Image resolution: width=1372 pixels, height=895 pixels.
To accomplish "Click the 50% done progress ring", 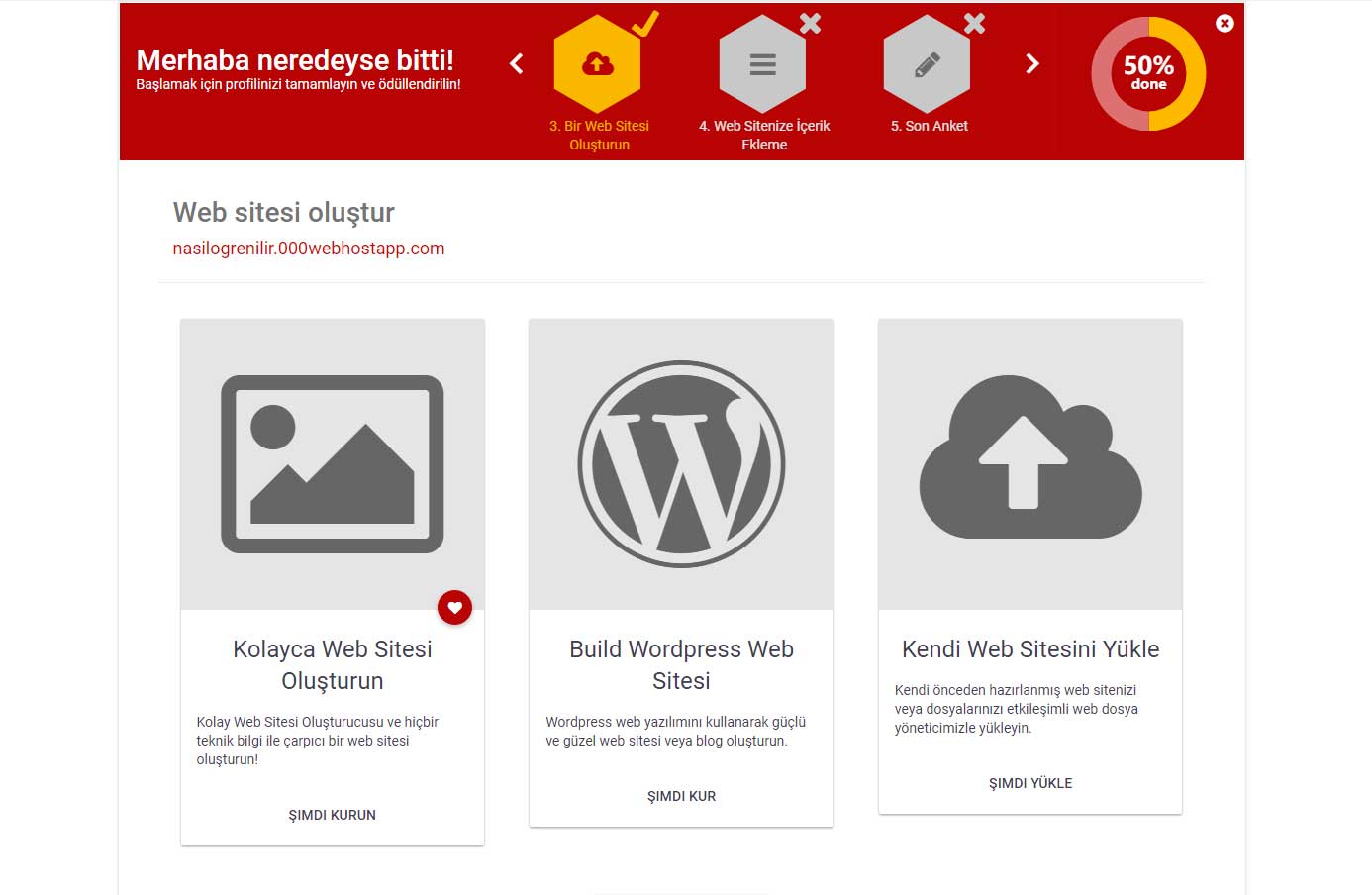I will pos(1148,73).
